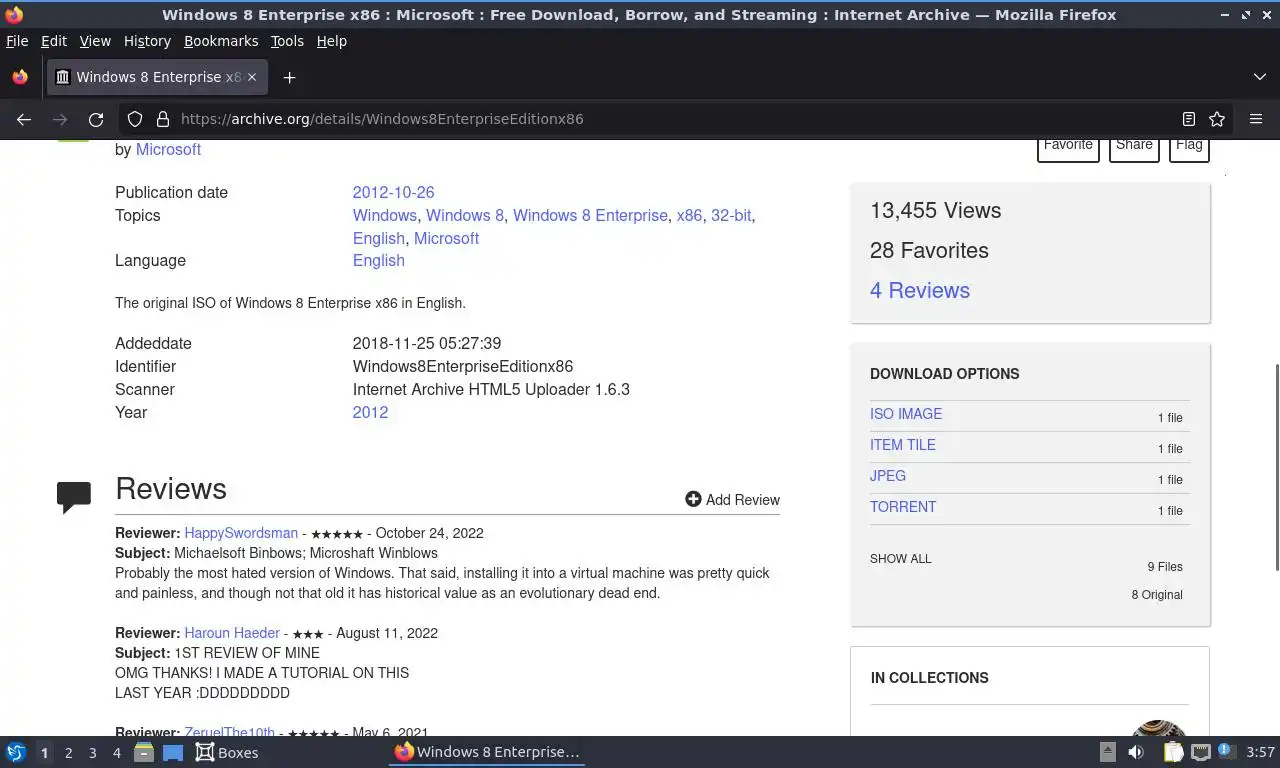The height and width of the screenshot is (768, 1280).
Task: Go back to the previous page
Action: [x=24, y=119]
